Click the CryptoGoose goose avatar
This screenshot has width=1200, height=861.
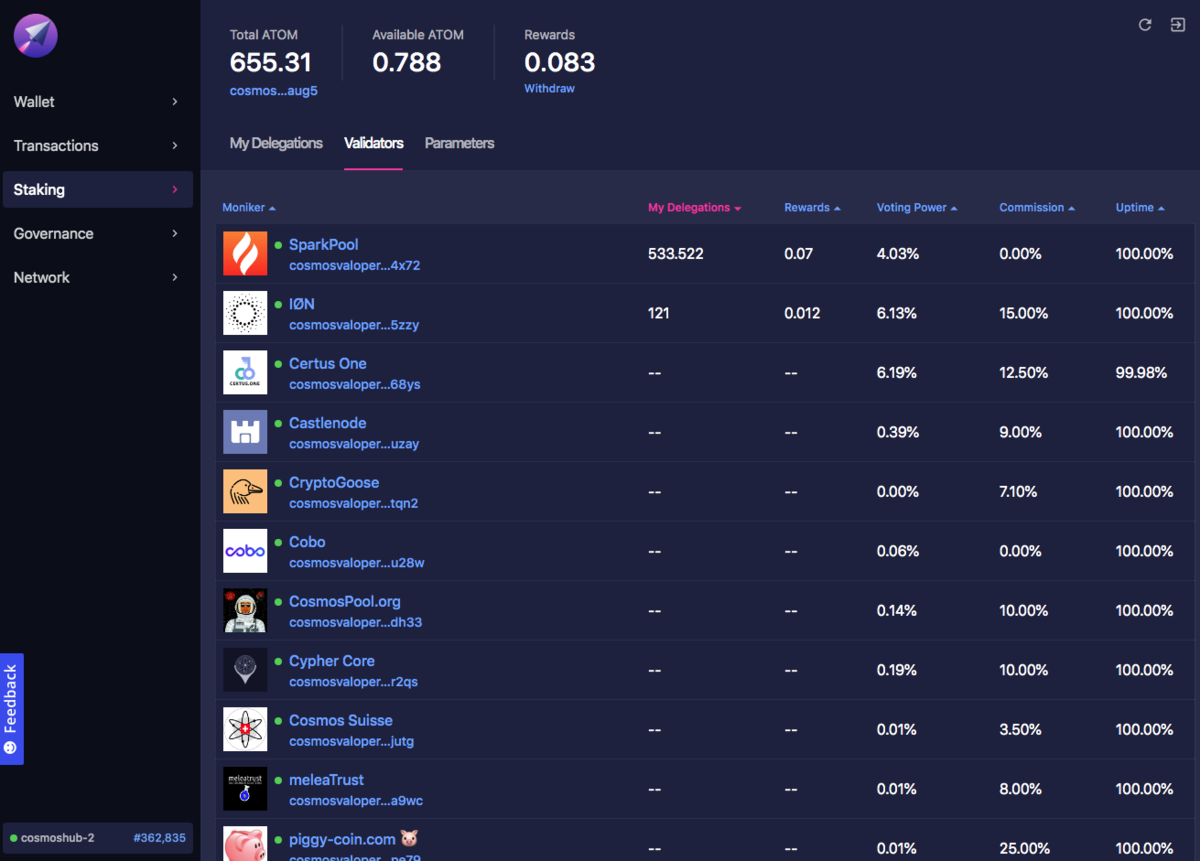(245, 492)
